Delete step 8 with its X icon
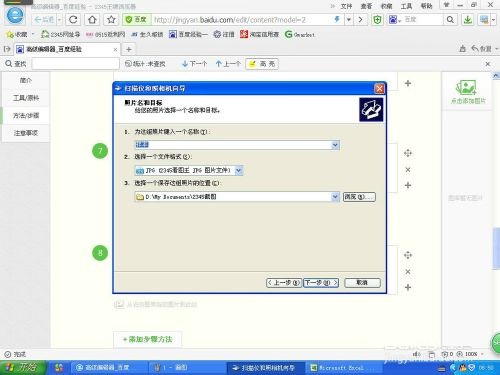Image resolution: width=500 pixels, height=375 pixels. tap(408, 272)
